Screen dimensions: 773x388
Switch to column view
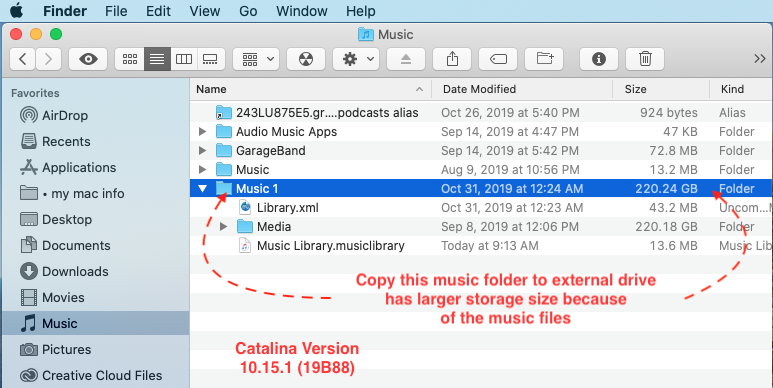pyautogui.click(x=184, y=59)
